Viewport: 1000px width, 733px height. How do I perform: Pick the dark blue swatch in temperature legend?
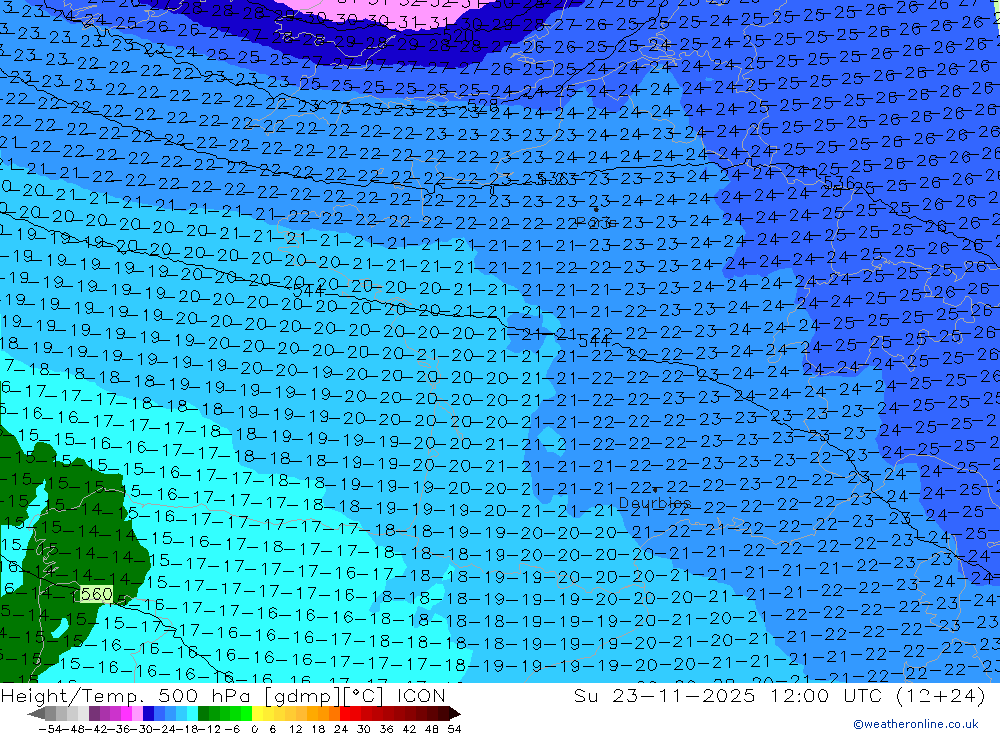coord(148,713)
